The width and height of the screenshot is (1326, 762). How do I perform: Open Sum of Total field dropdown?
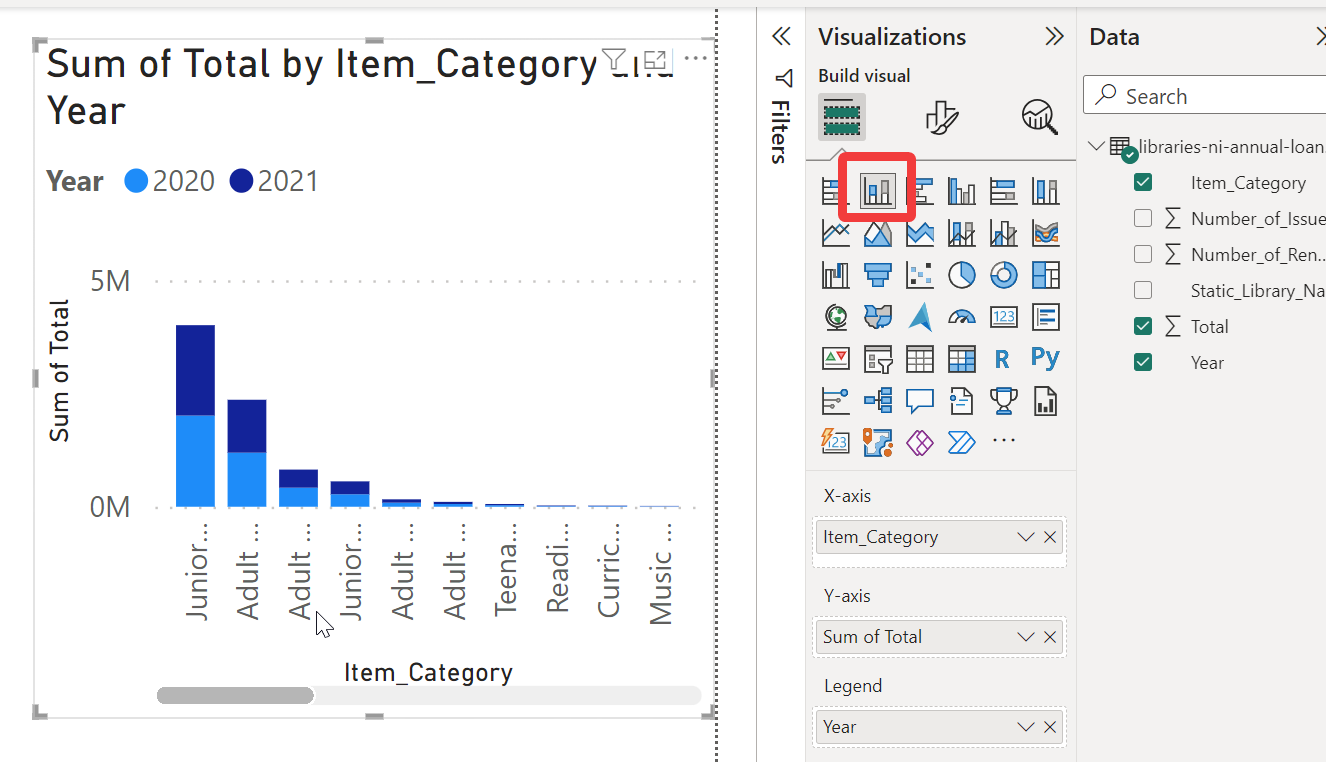[x=1025, y=637]
